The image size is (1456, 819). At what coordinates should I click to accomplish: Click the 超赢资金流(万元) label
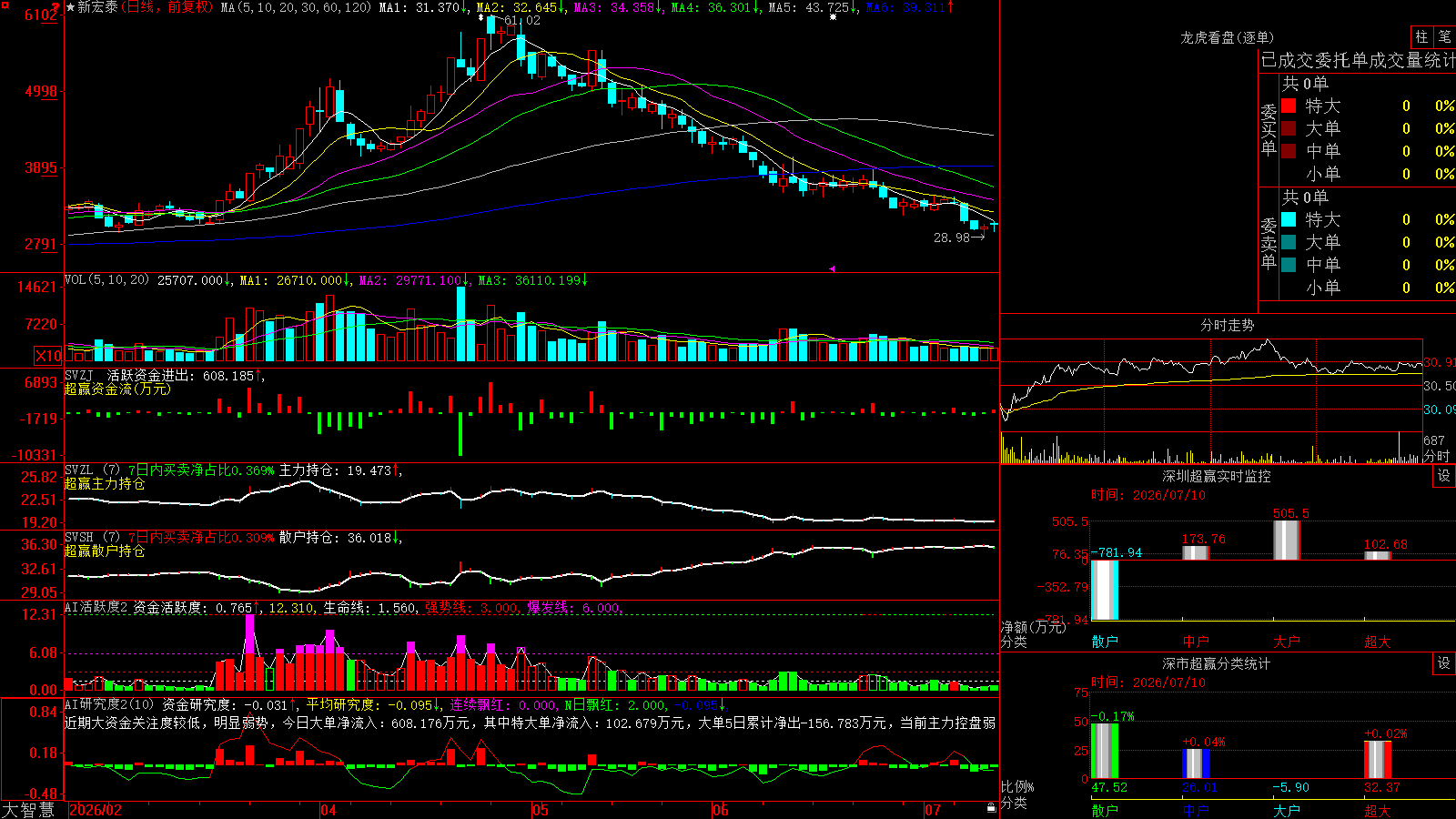tap(117, 389)
